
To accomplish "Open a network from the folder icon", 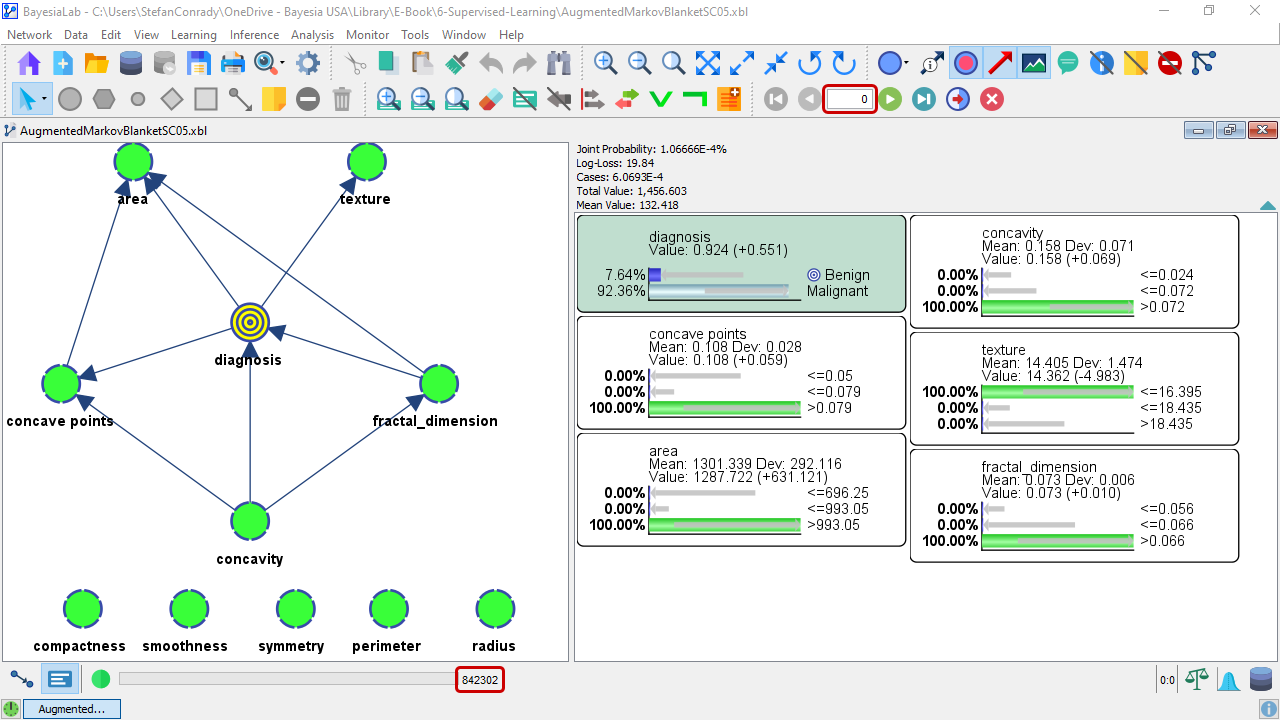I will [x=96, y=63].
